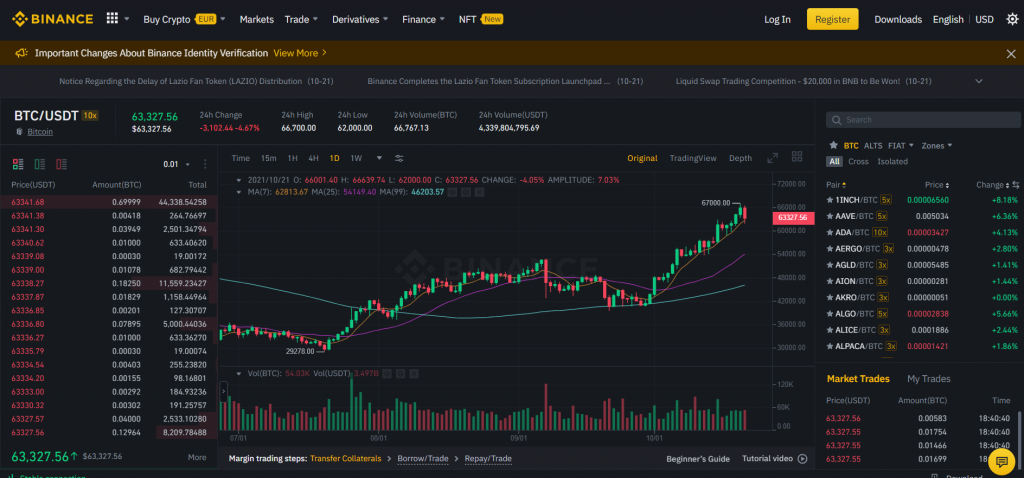1024x478 pixels.
Task: Click the pair Search input field
Action: [923, 120]
